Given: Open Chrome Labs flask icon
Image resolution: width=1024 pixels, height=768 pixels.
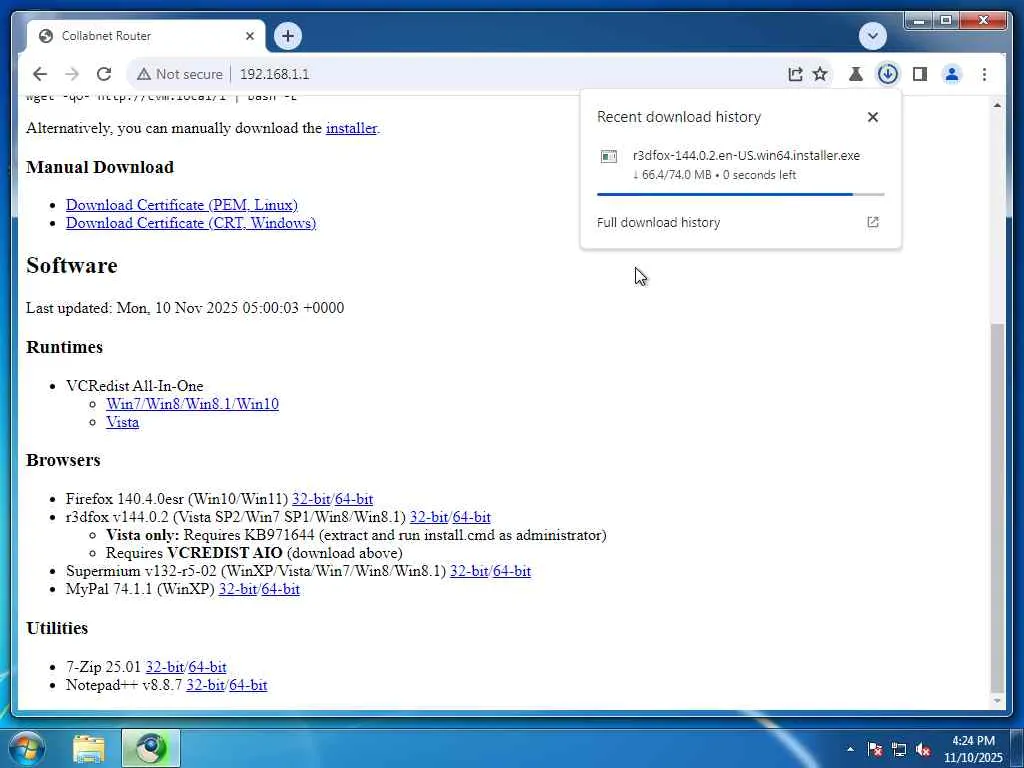Looking at the screenshot, I should point(856,74).
